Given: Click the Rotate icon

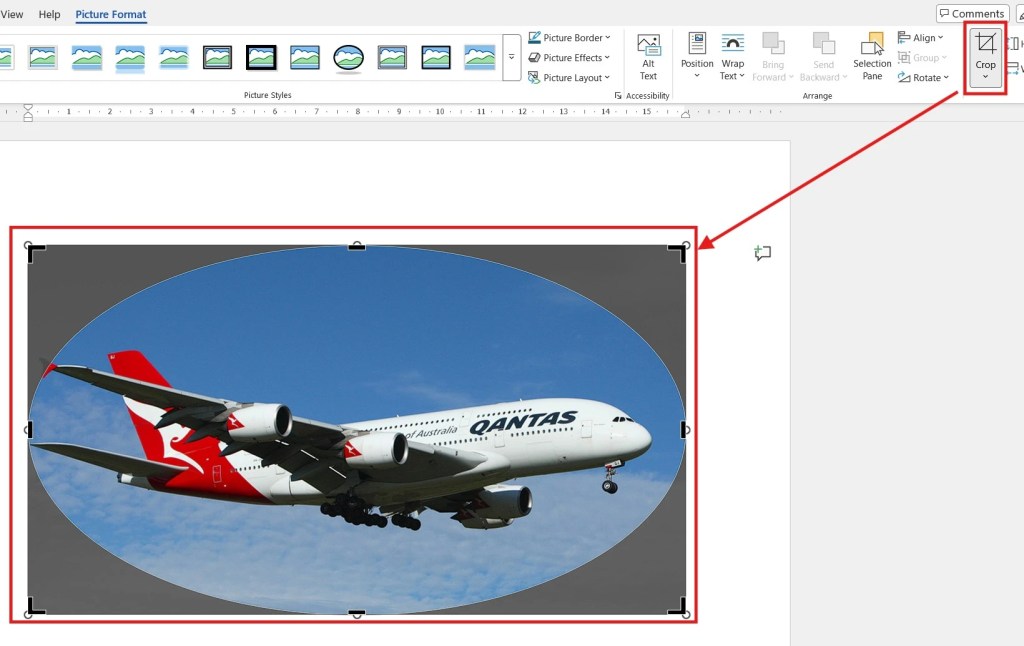Looking at the screenshot, I should tap(920, 77).
